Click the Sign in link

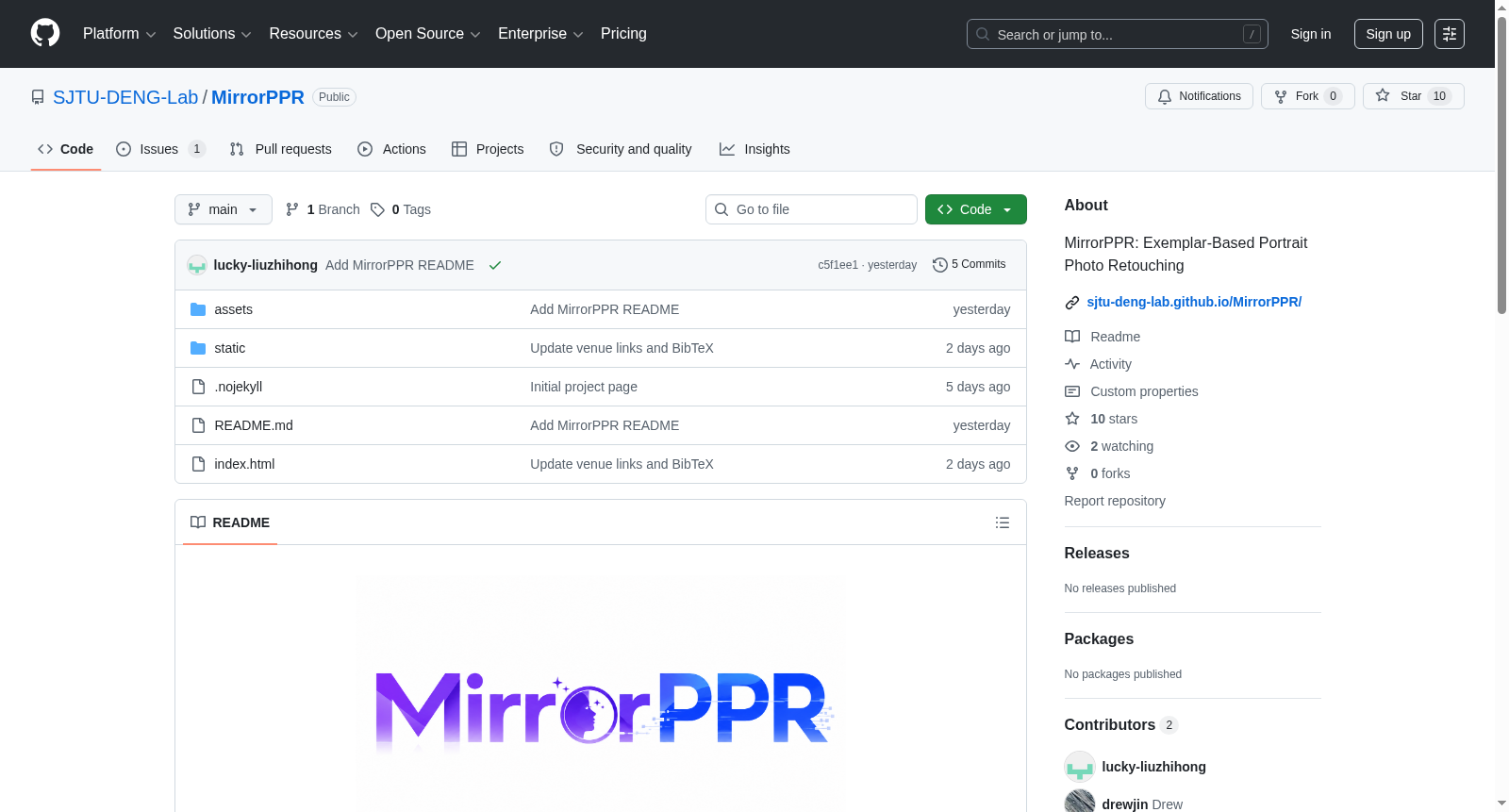point(1310,34)
